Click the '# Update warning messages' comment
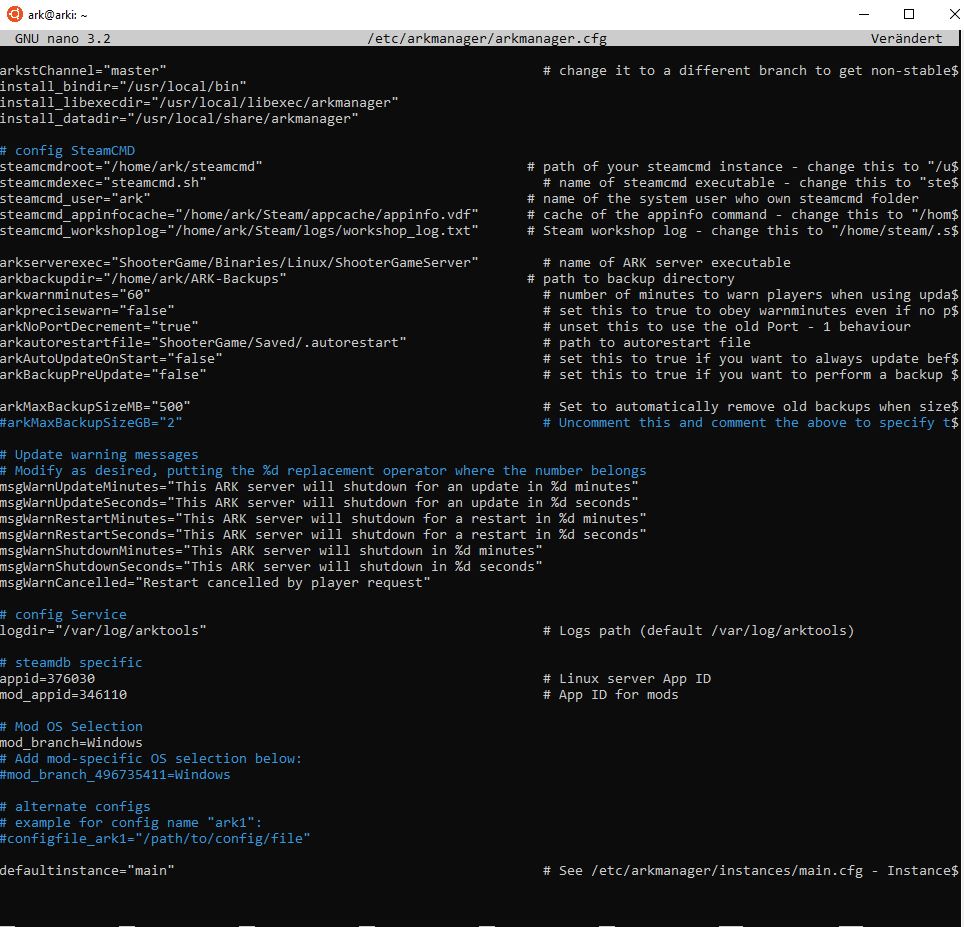 pos(99,454)
